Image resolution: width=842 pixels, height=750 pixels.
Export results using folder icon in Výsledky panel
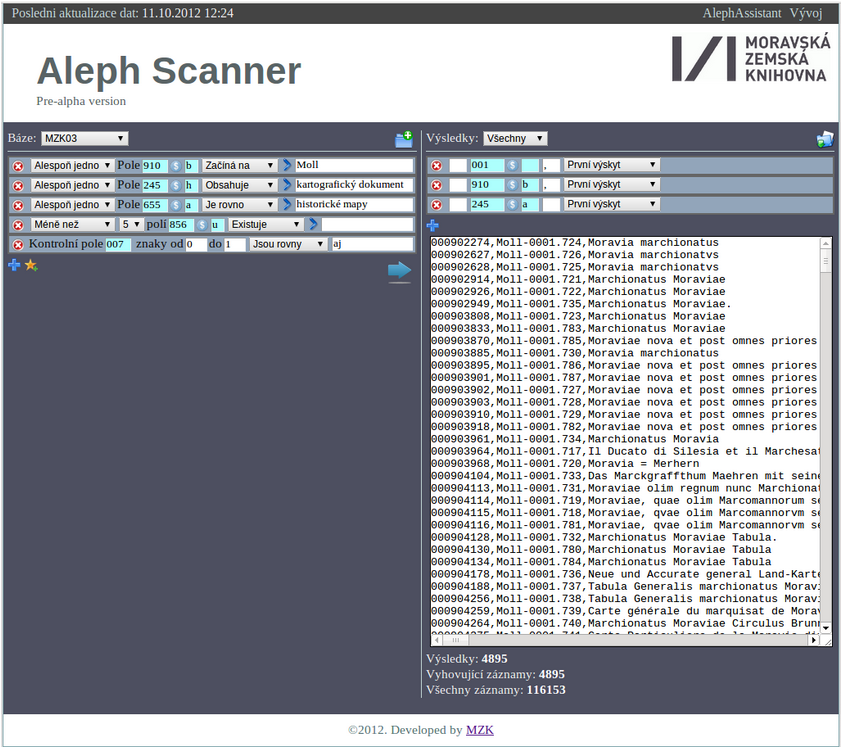824,139
